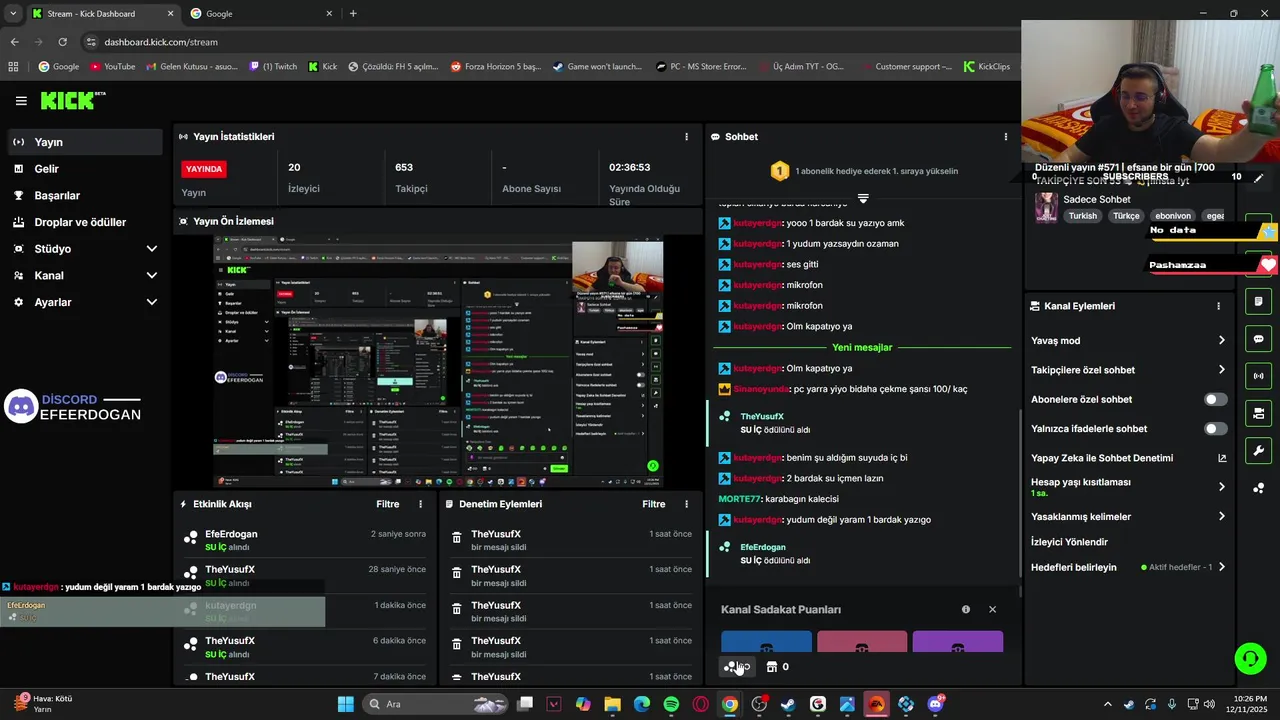Viewport: 1280px width, 720px height.
Task: Click the stream preview thumbnail
Action: pos(438,362)
